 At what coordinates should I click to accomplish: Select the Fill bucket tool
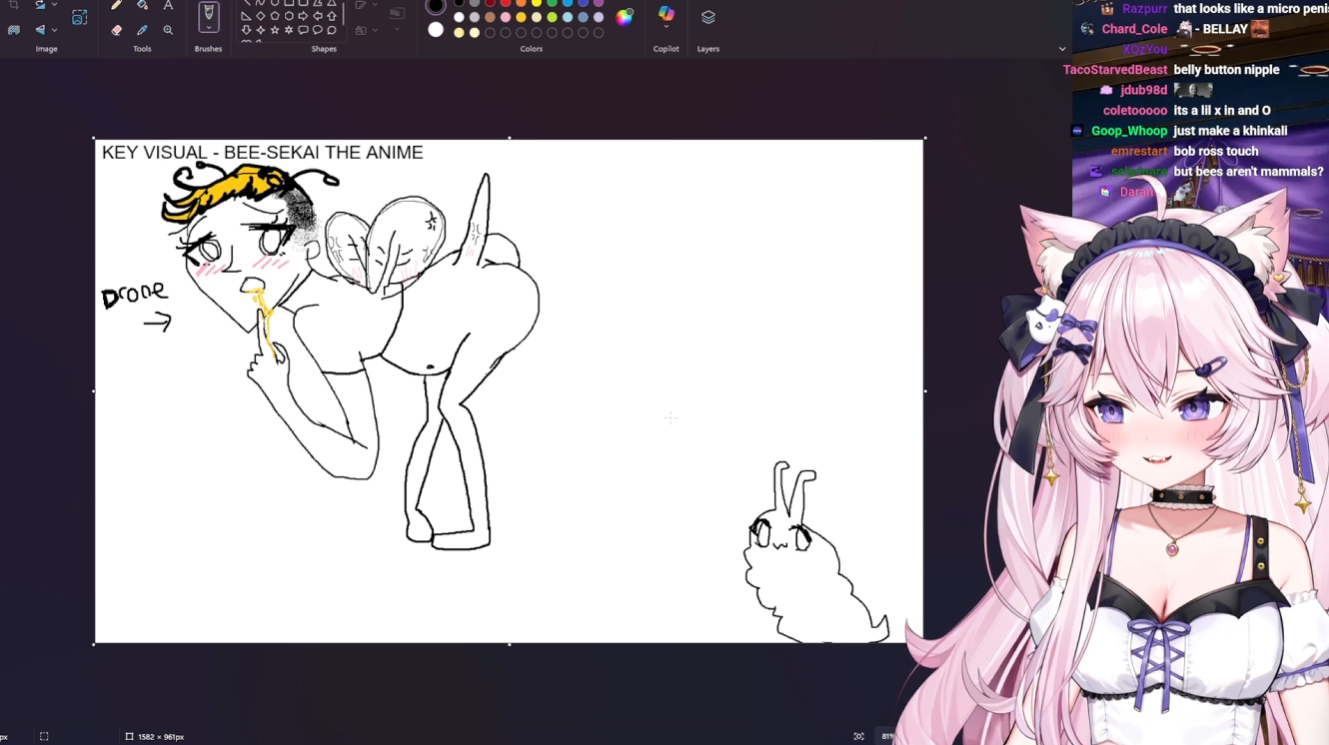(x=142, y=6)
